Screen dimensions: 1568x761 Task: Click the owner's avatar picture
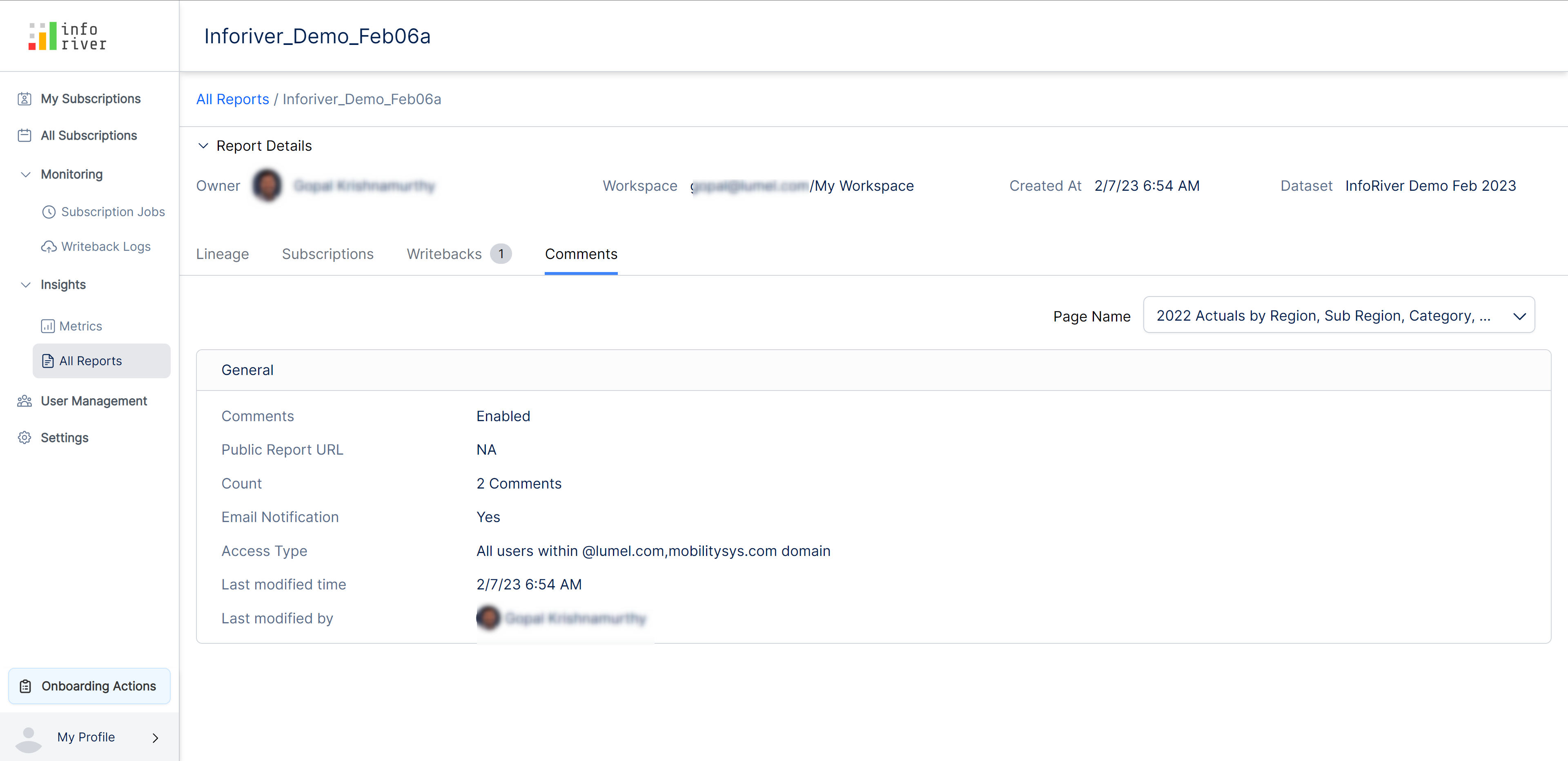267,186
